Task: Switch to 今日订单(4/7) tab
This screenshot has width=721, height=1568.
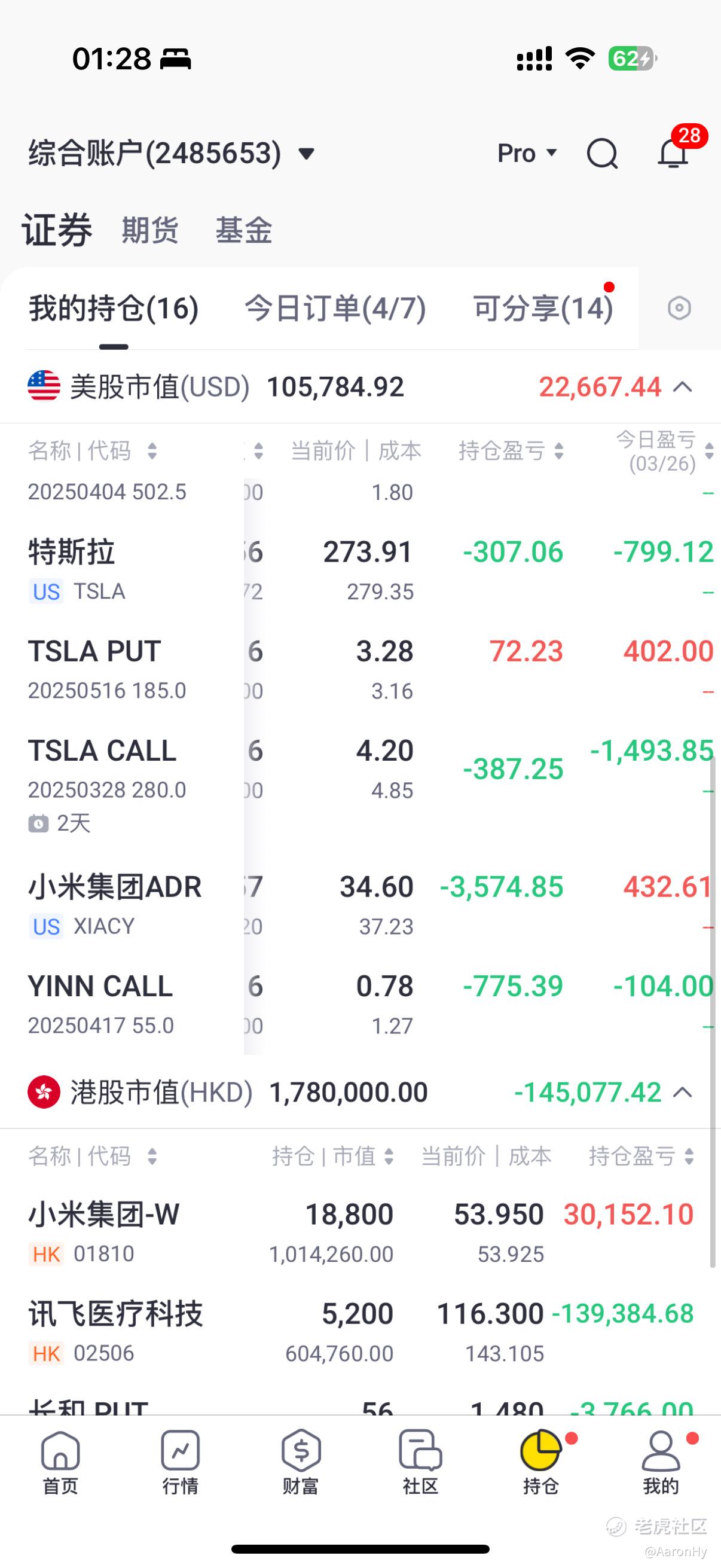Action: tap(335, 308)
